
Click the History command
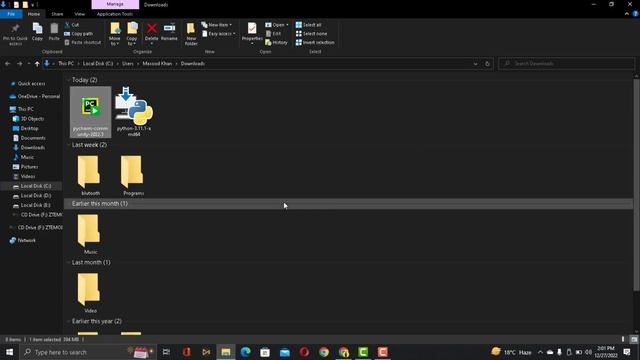point(276,42)
